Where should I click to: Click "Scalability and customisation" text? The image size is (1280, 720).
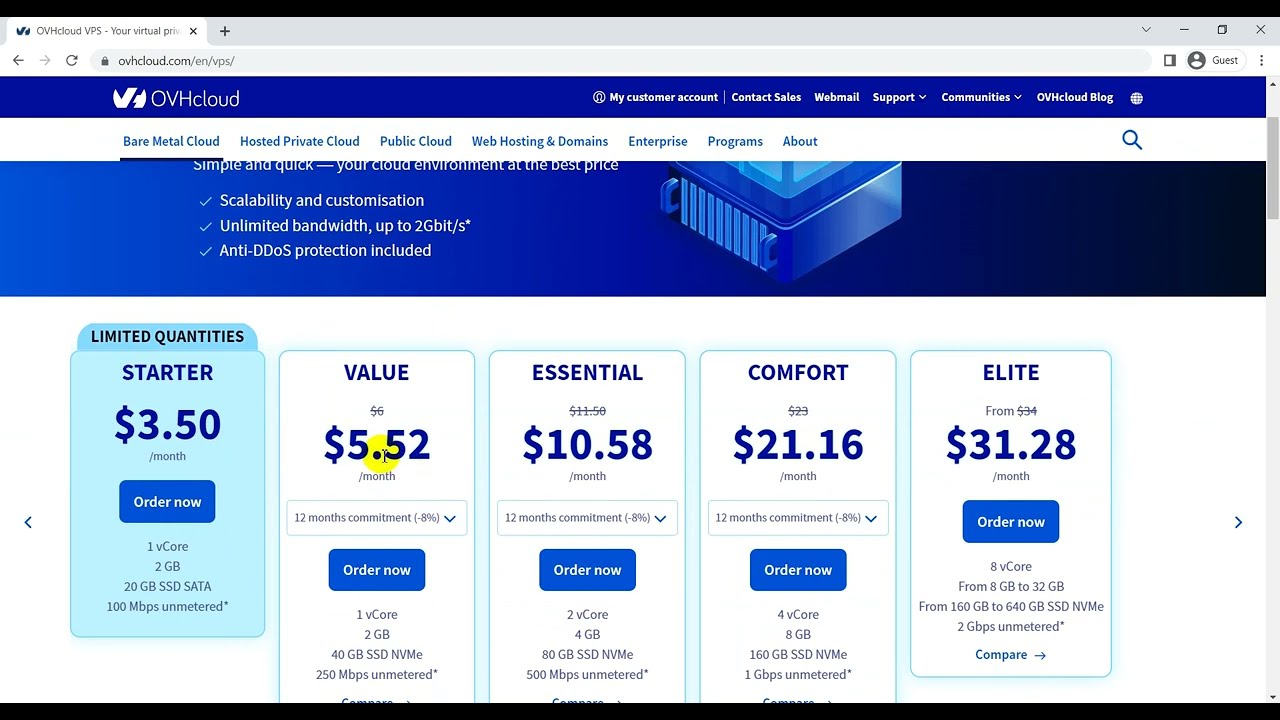322,201
